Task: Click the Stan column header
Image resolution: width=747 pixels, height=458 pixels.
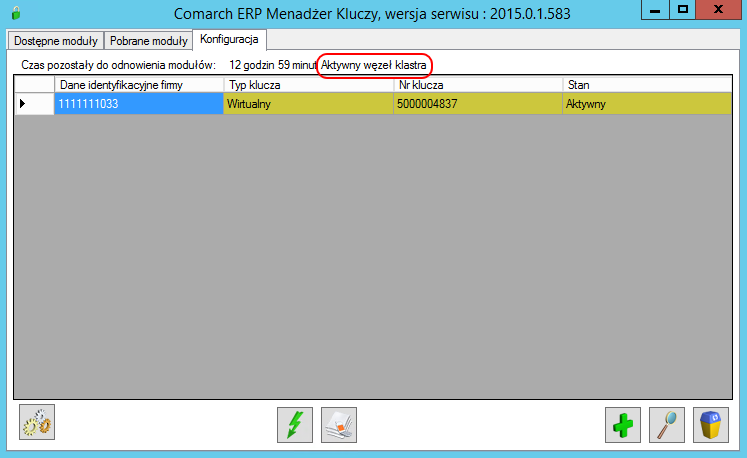Action: click(x=647, y=85)
